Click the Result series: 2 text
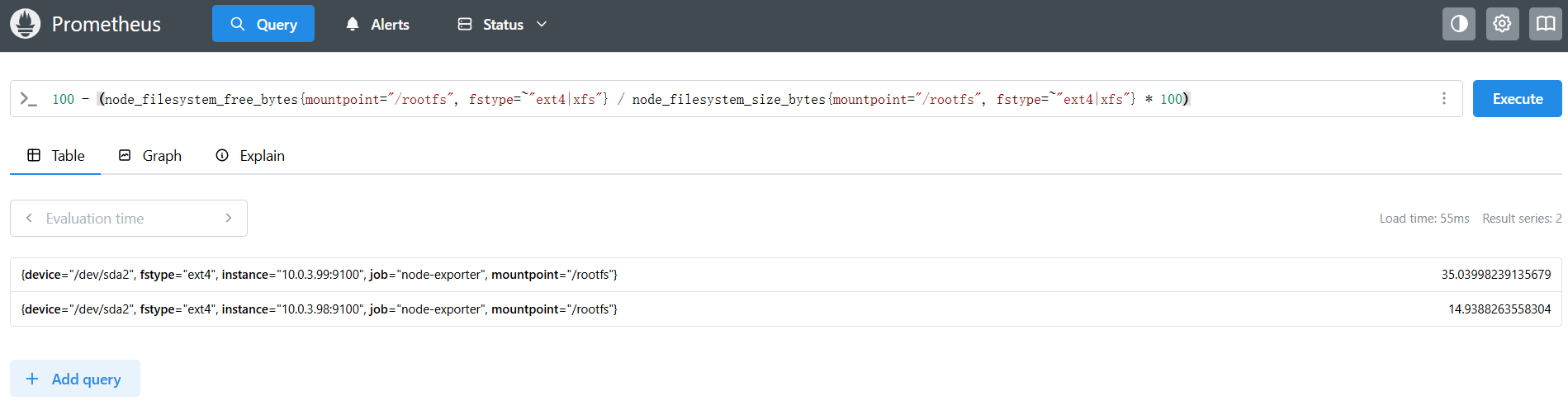The height and width of the screenshot is (410, 1568). [1521, 219]
